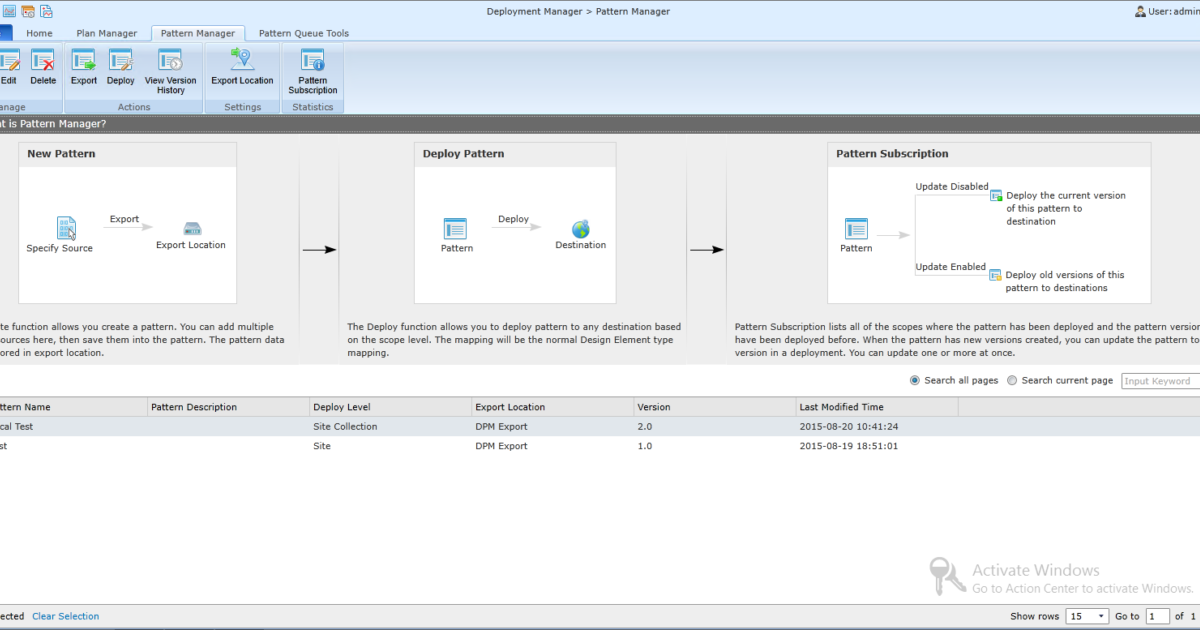Select the Search all pages radio button
Screen dimensions: 1200x630
pos(915,381)
